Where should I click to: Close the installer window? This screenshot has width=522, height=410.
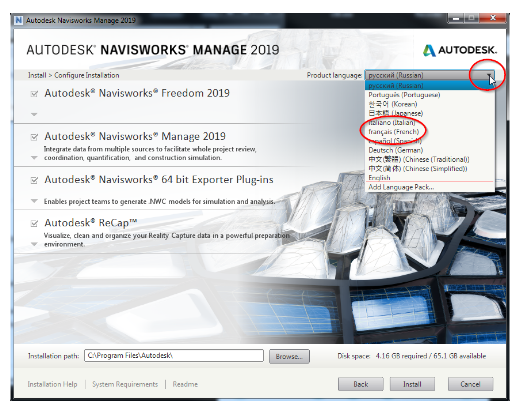[x=493, y=18]
